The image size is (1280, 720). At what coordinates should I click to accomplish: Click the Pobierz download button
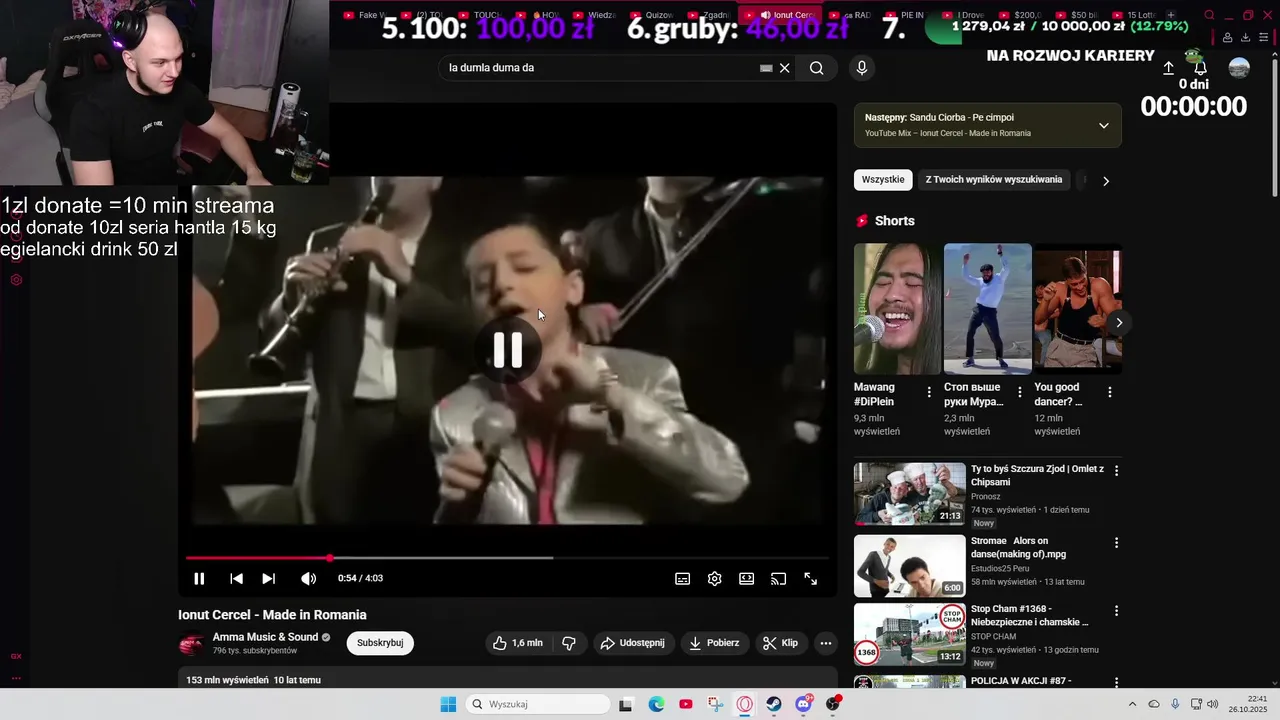[x=714, y=643]
